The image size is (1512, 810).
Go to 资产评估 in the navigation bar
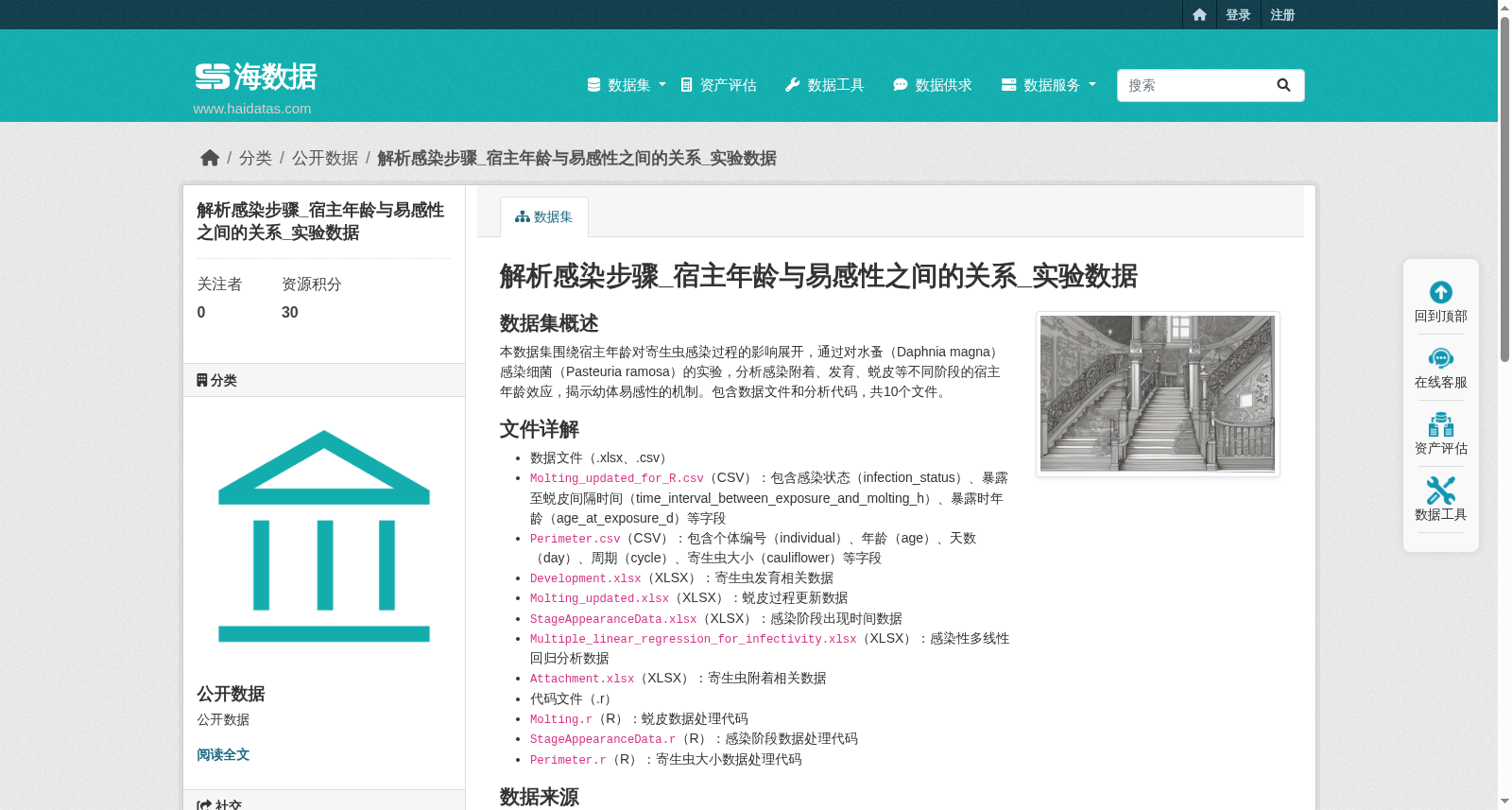(718, 85)
